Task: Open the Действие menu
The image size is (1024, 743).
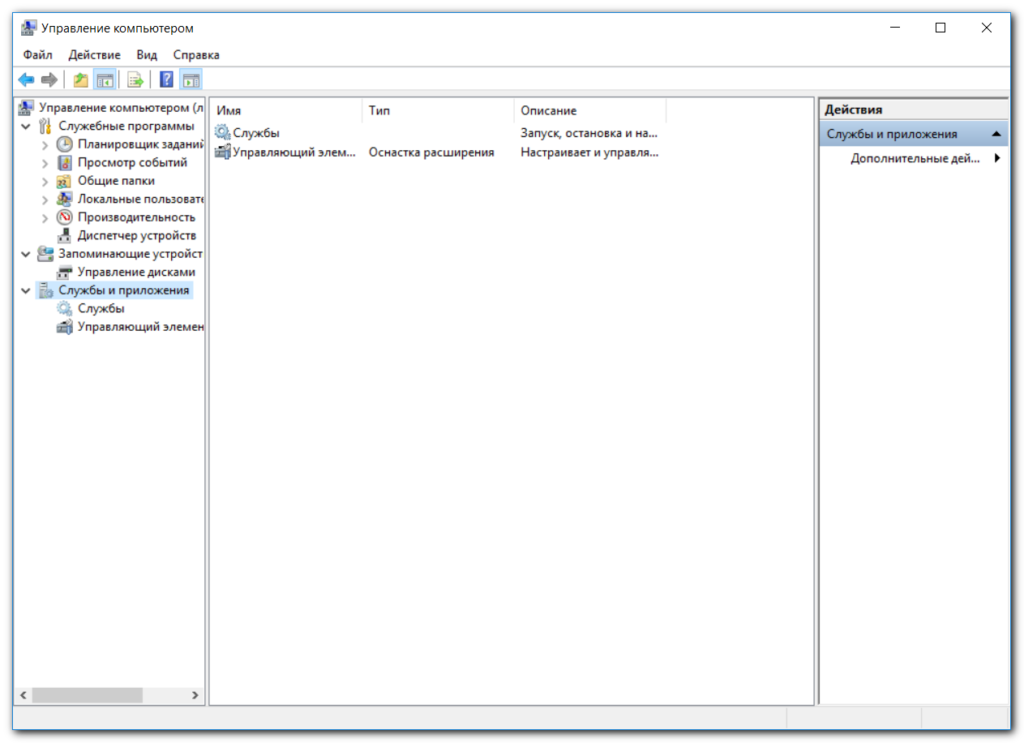Action: point(94,55)
